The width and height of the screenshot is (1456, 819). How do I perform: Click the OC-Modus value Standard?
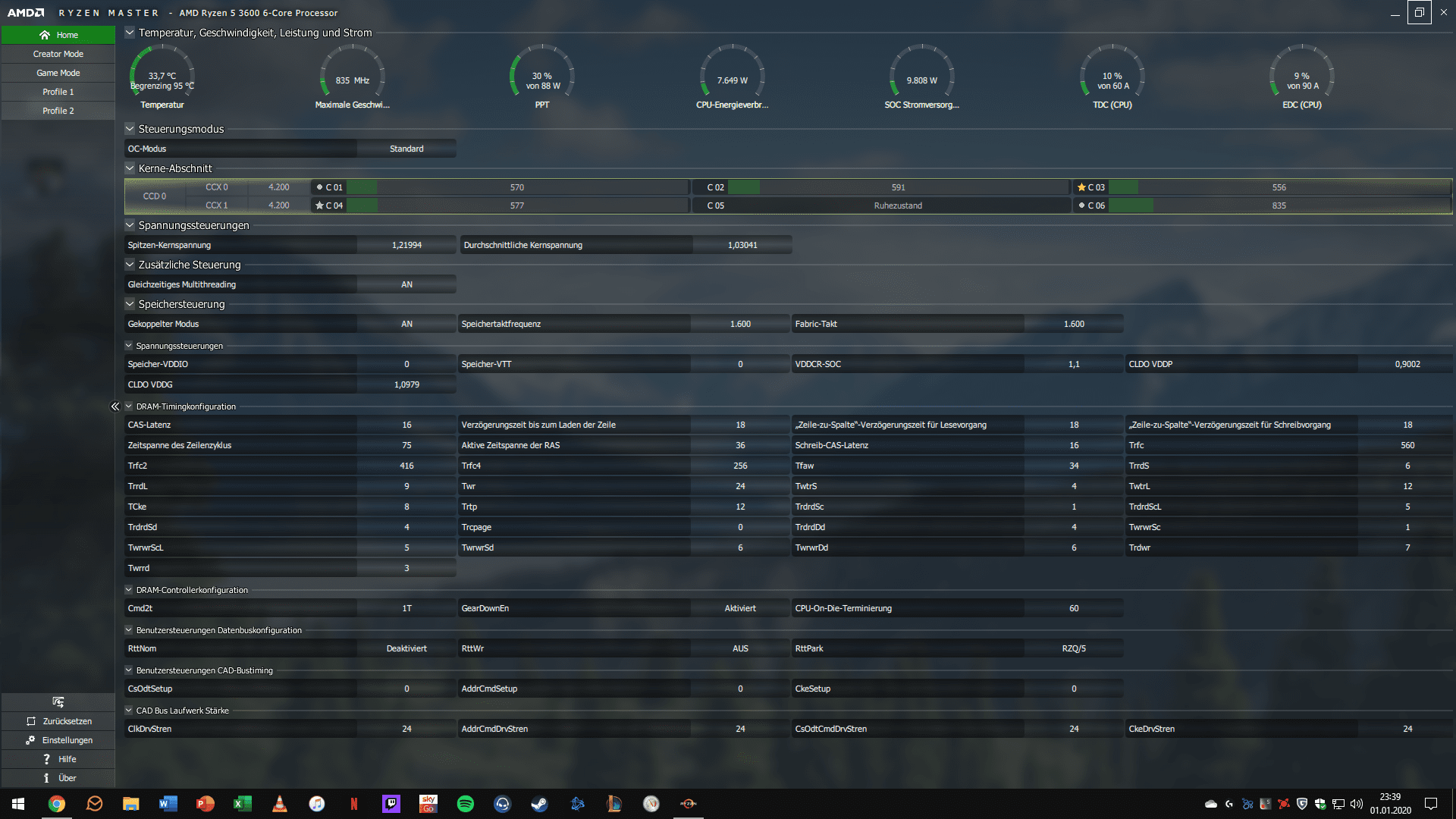click(x=406, y=149)
